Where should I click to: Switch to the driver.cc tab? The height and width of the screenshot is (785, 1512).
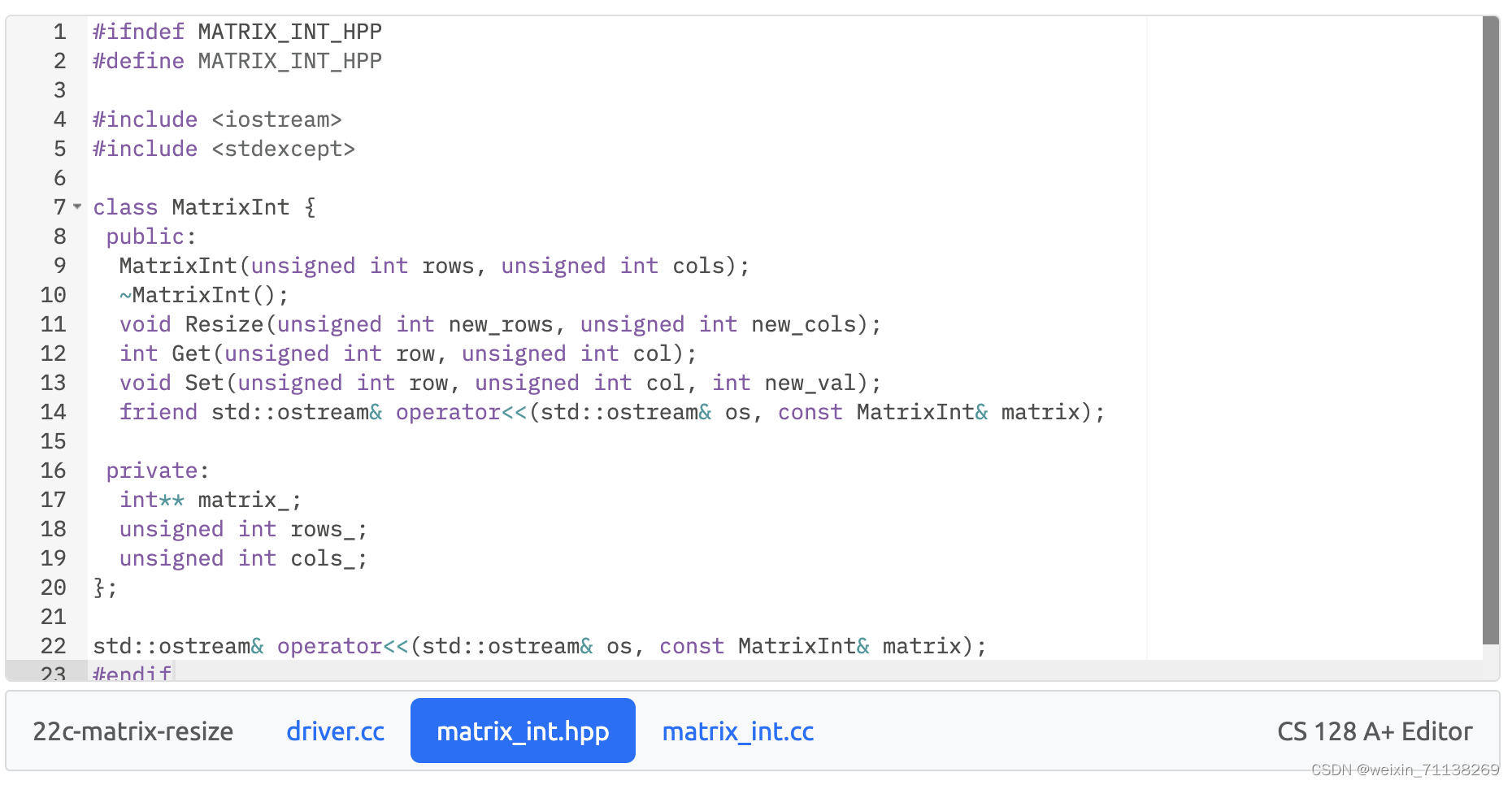coord(335,731)
